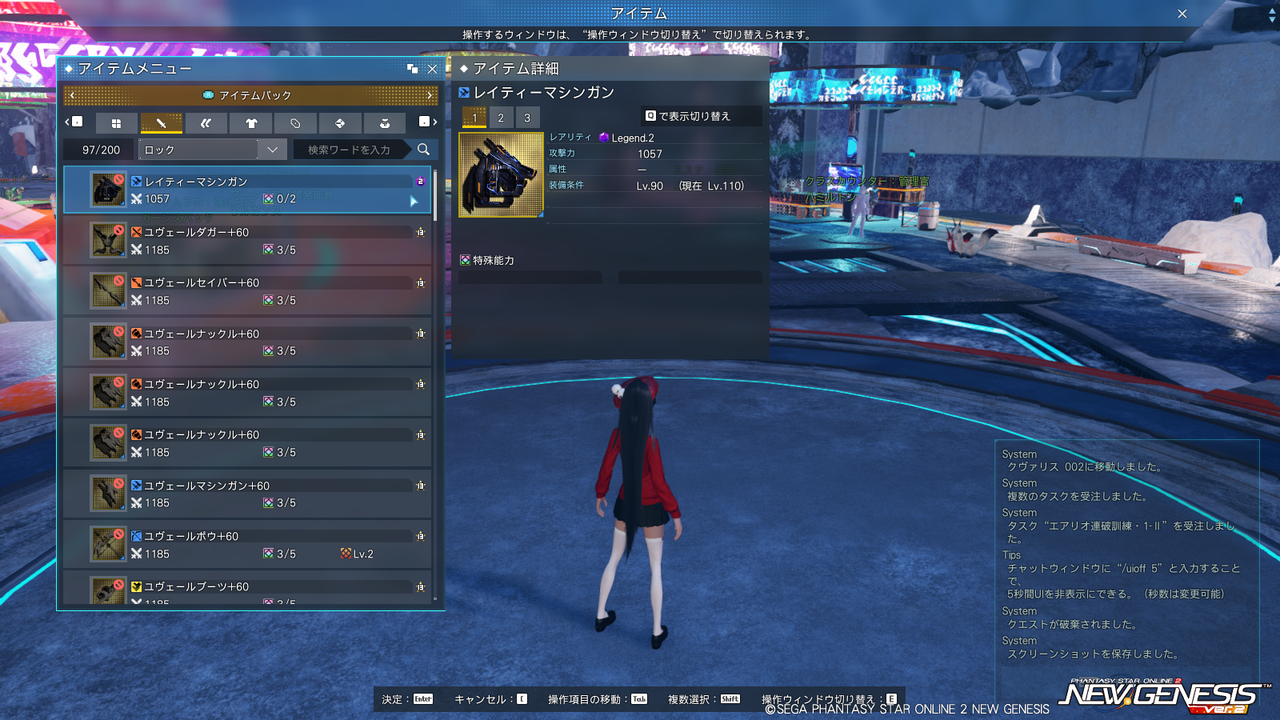Switch to detail page 2 tab

(501, 118)
